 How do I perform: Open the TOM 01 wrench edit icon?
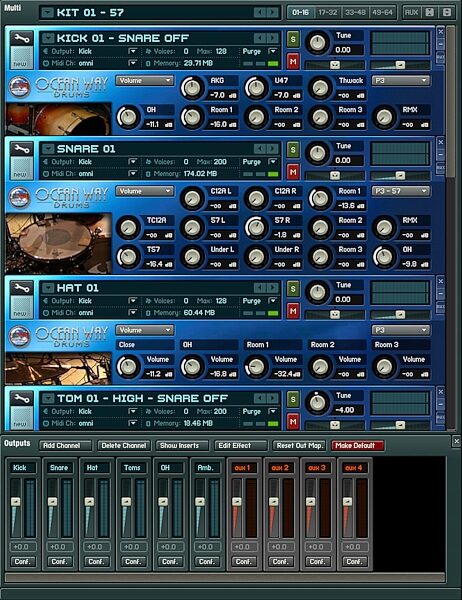pos(21,399)
